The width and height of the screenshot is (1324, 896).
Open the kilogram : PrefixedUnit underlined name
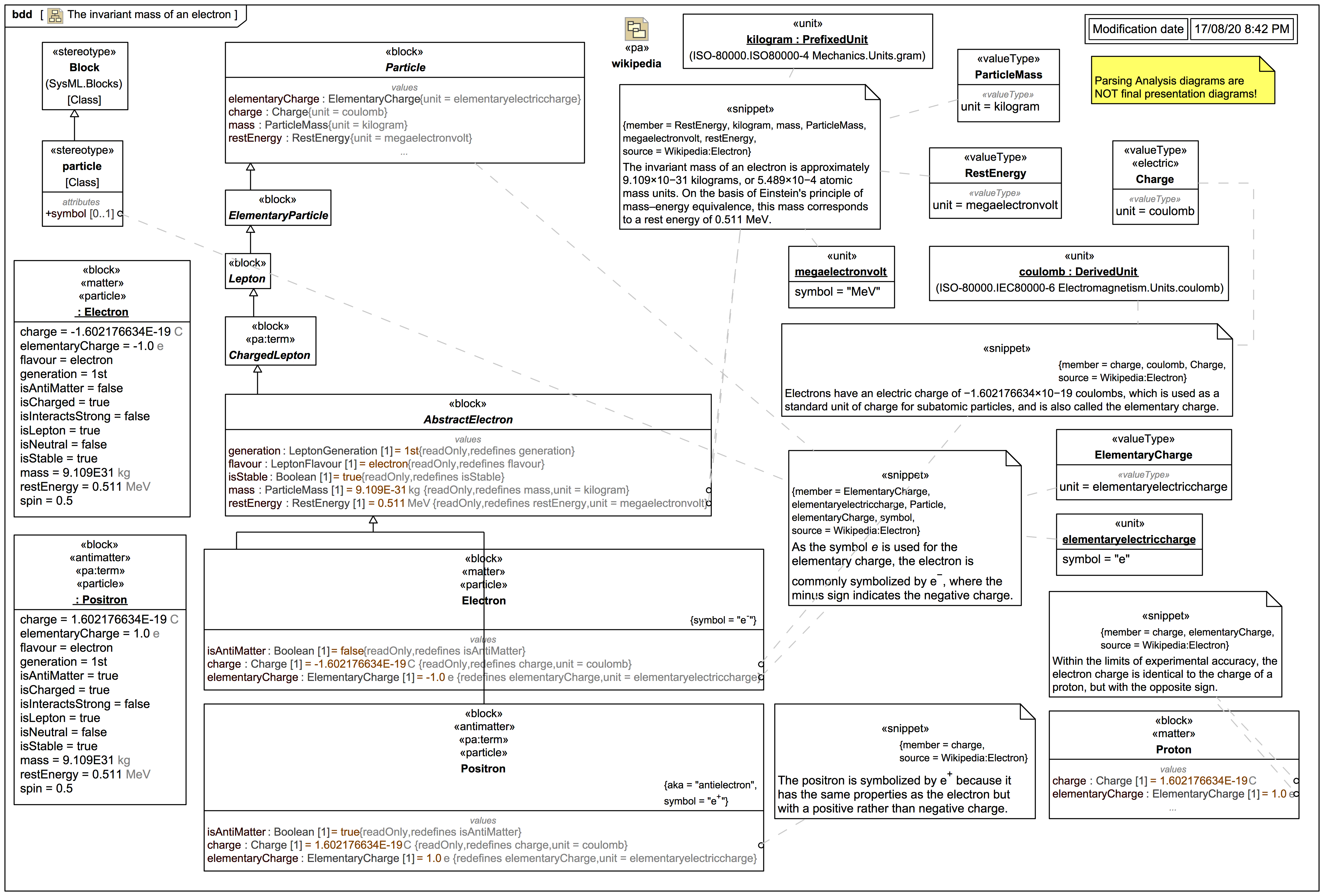pyautogui.click(x=807, y=39)
